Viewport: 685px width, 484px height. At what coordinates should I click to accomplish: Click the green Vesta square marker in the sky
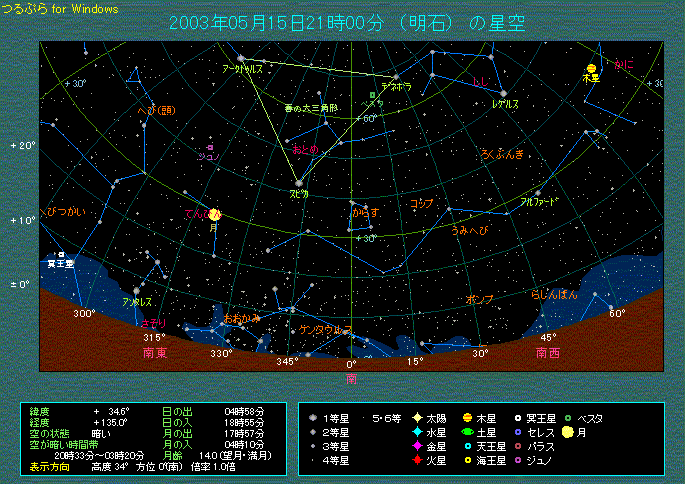372,94
